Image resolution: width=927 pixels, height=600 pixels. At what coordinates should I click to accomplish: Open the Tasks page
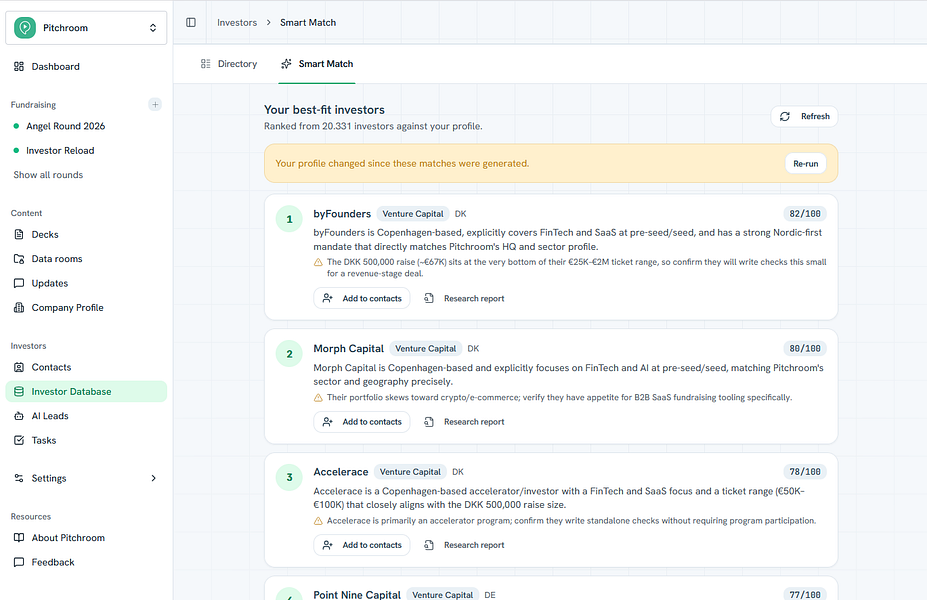click(x=86, y=440)
